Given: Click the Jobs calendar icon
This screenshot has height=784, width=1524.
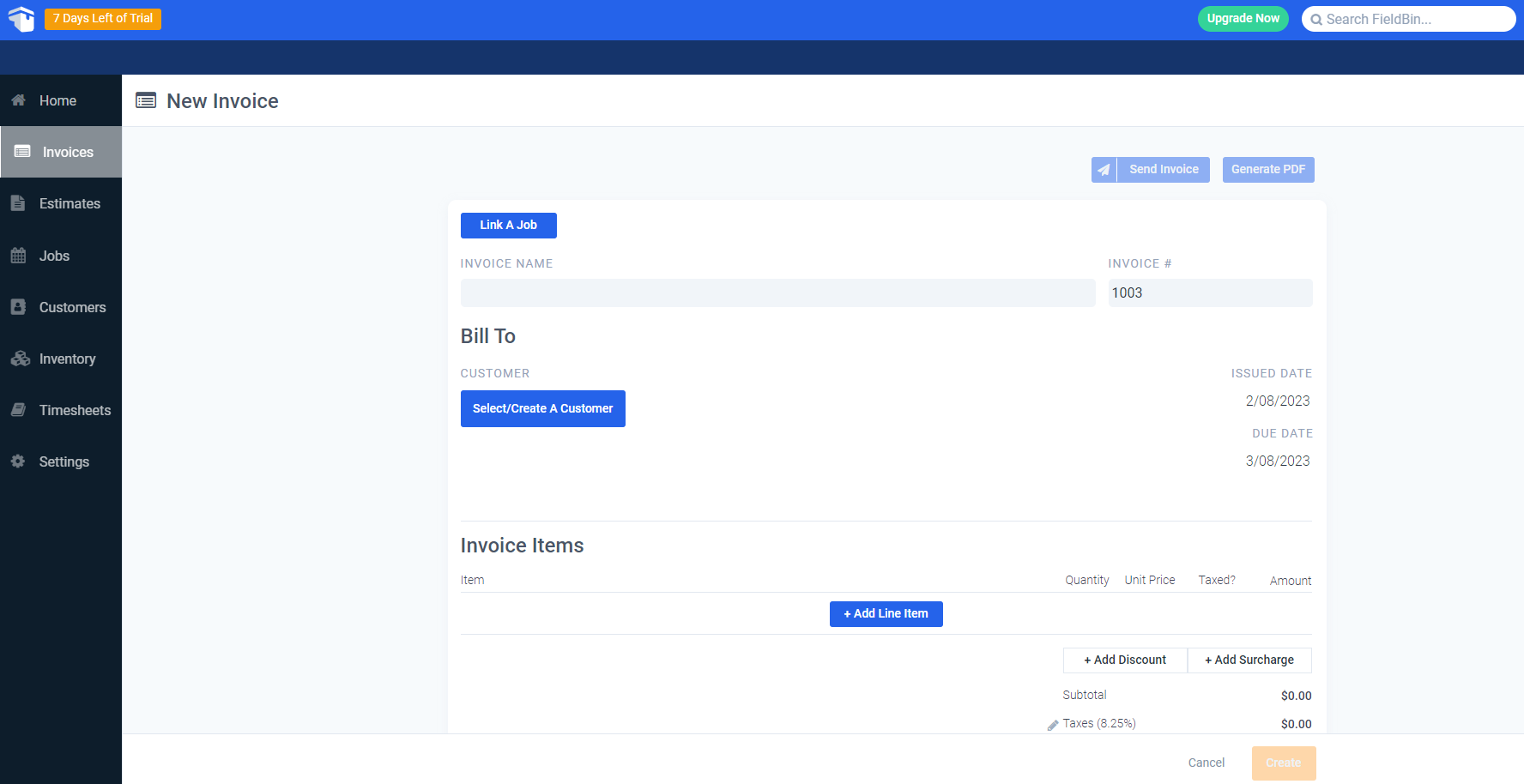Looking at the screenshot, I should tap(18, 256).
